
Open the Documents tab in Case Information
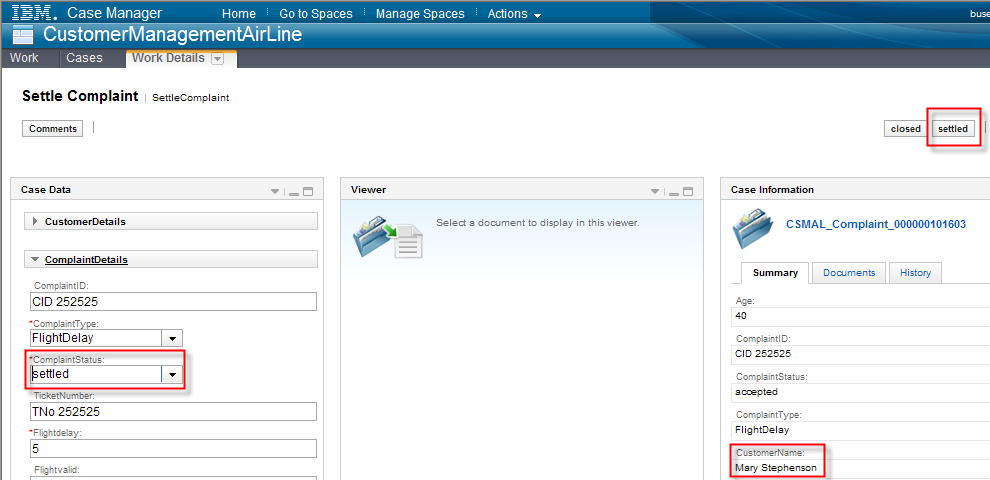coord(849,273)
